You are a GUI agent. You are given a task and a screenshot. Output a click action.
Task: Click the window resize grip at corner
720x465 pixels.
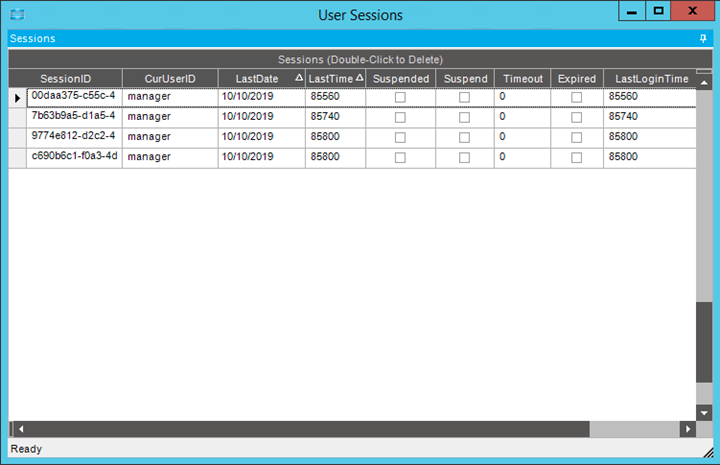coord(708,453)
